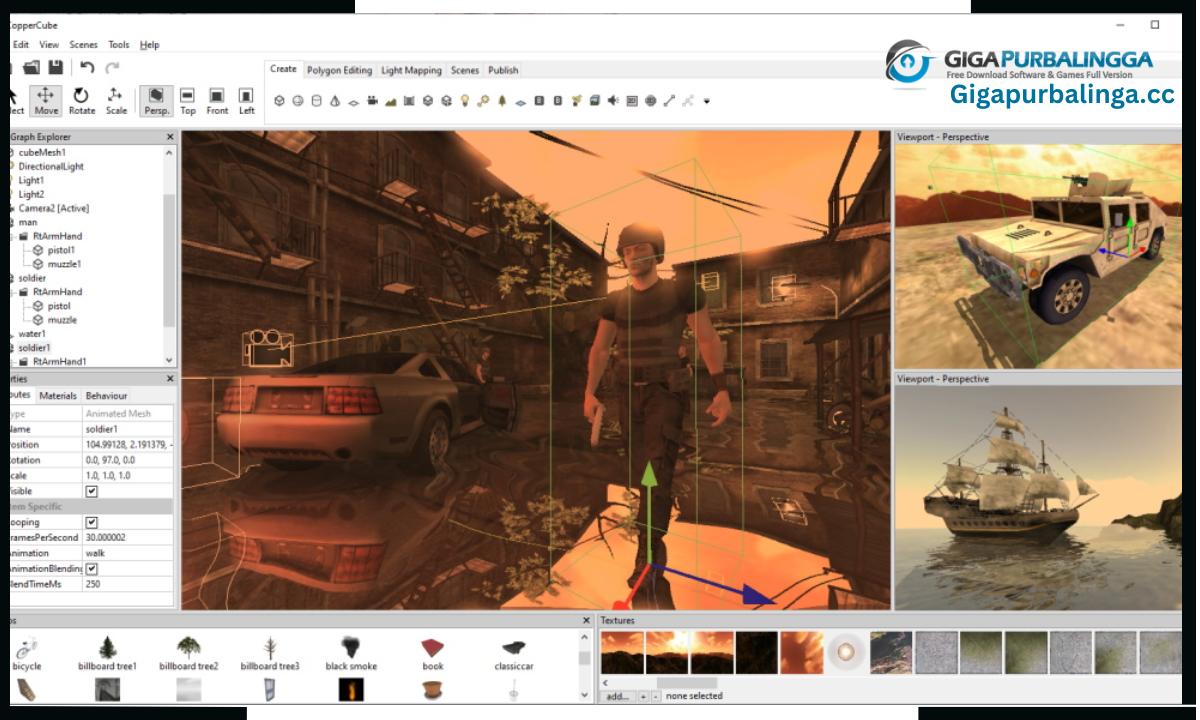The width and height of the screenshot is (1200, 720).
Task: Open the Tools menu
Action: click(x=119, y=45)
